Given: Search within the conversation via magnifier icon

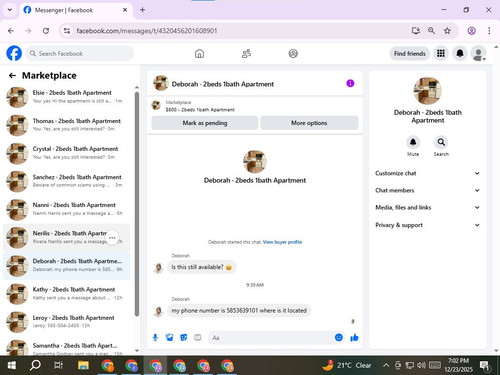Looking at the screenshot, I should [441, 142].
